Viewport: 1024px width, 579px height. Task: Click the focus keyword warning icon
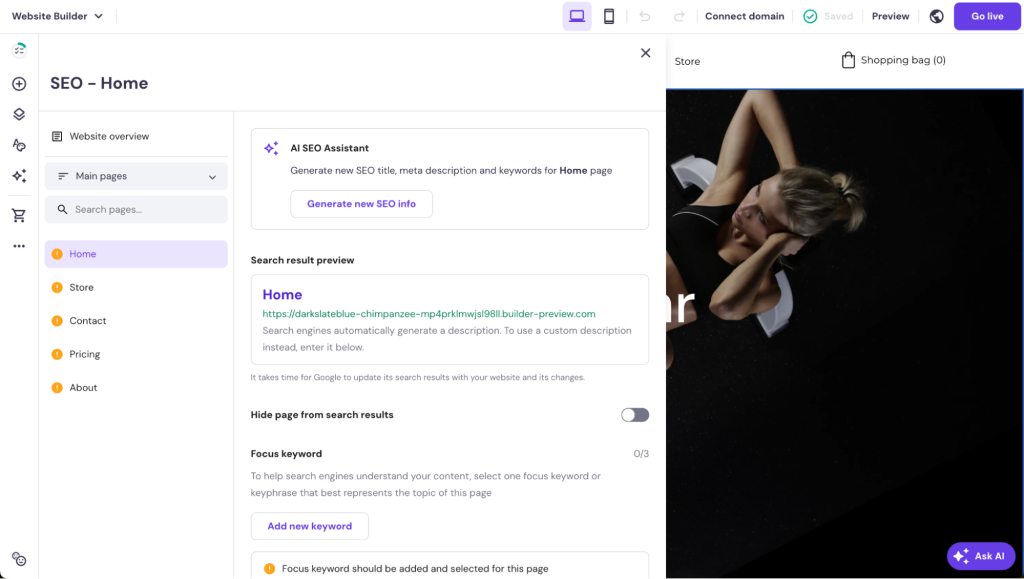[269, 569]
